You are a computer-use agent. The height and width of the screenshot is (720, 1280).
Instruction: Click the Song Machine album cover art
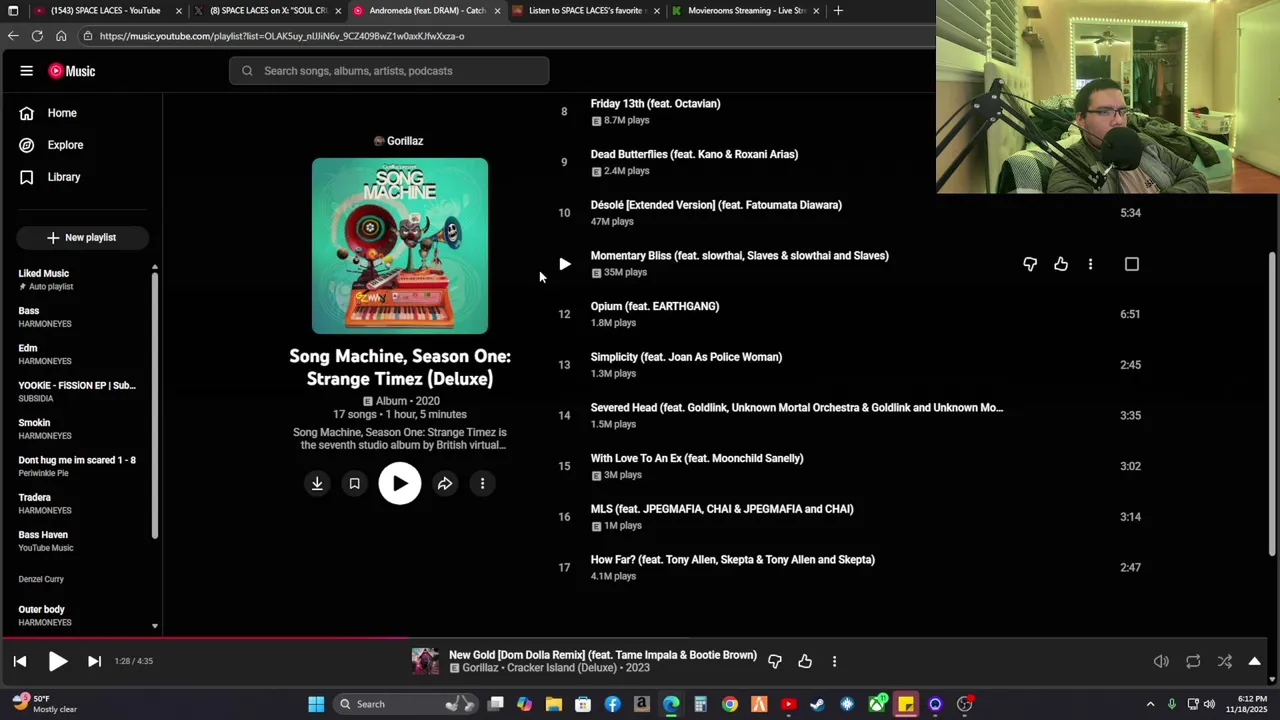[400, 246]
